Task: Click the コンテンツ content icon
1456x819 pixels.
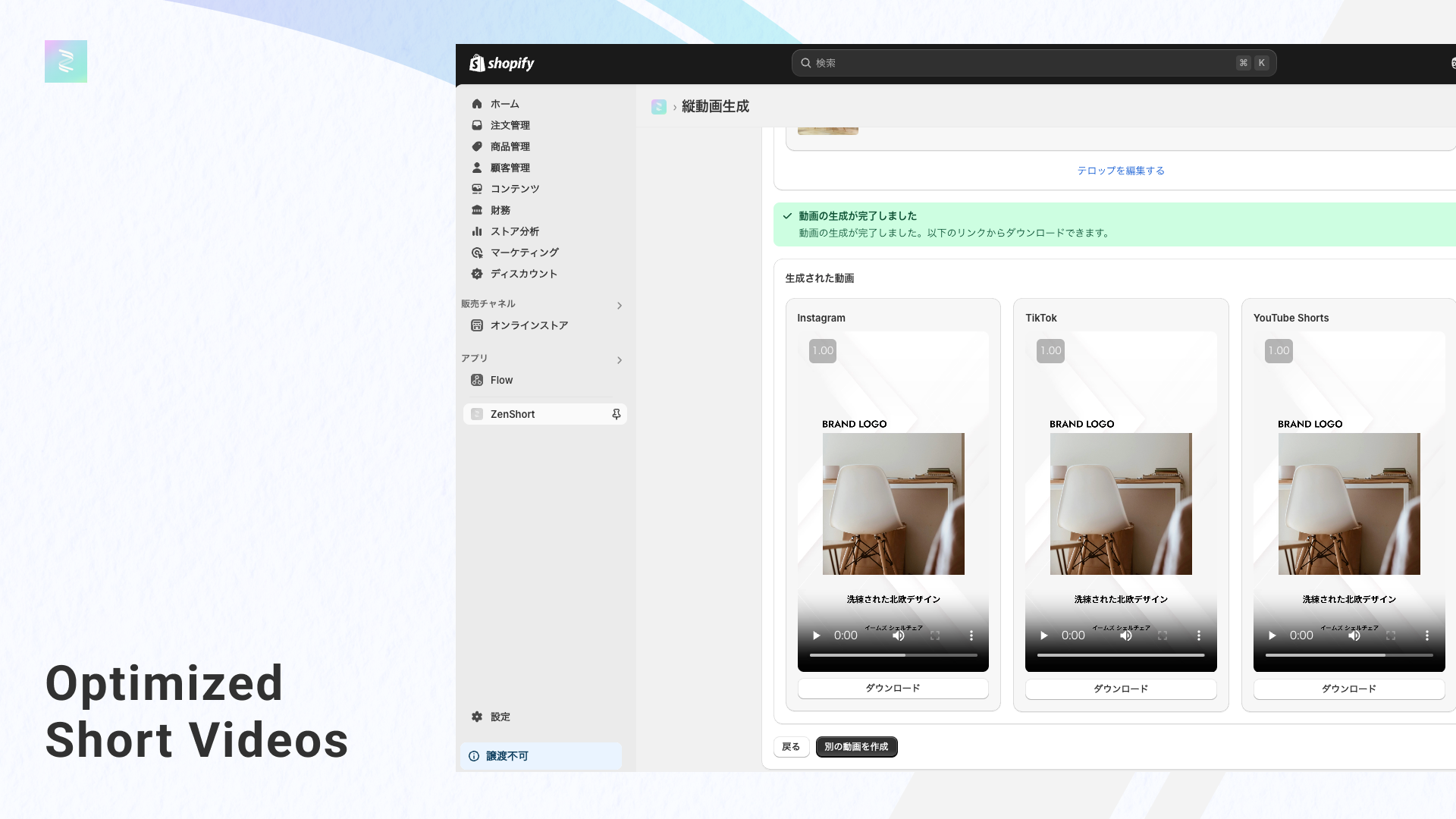Action: (x=477, y=189)
